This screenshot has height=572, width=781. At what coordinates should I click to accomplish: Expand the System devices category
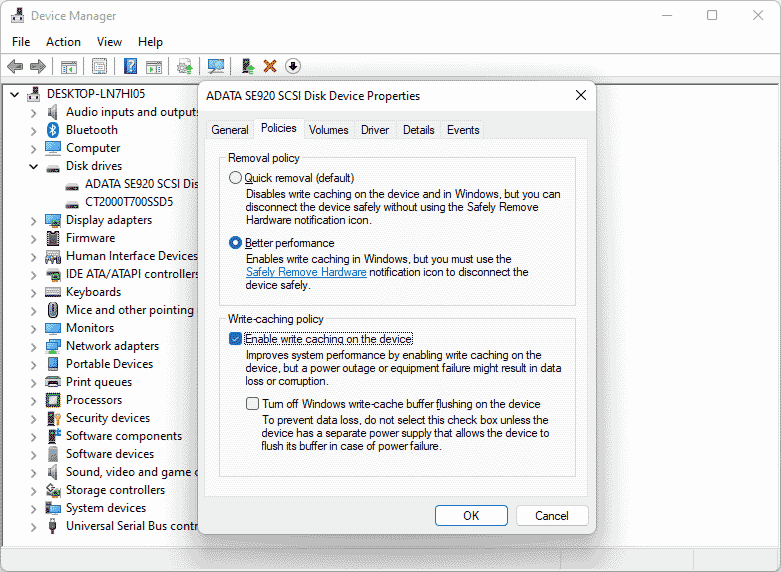[x=33, y=509]
